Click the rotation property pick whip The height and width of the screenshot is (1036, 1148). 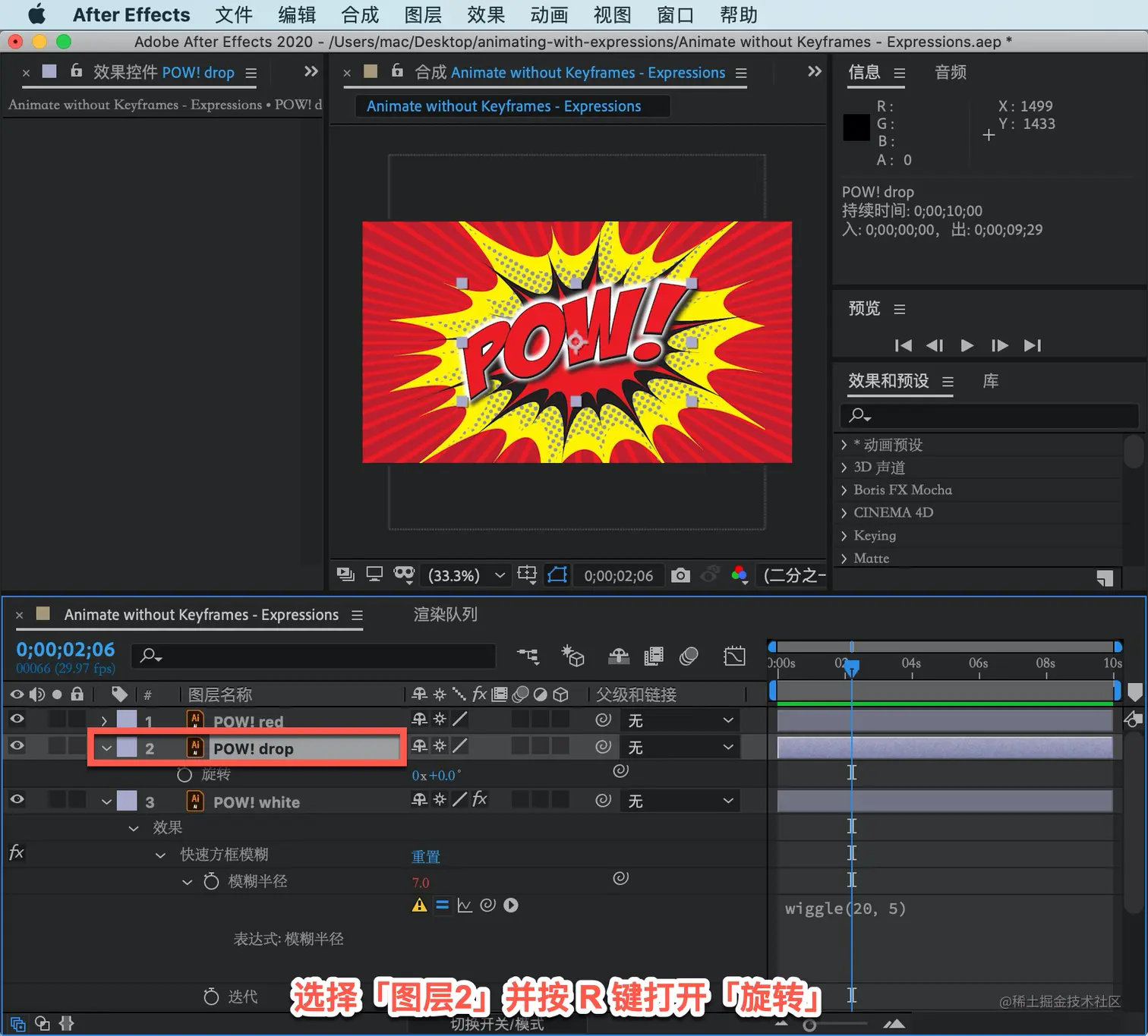tap(620, 771)
